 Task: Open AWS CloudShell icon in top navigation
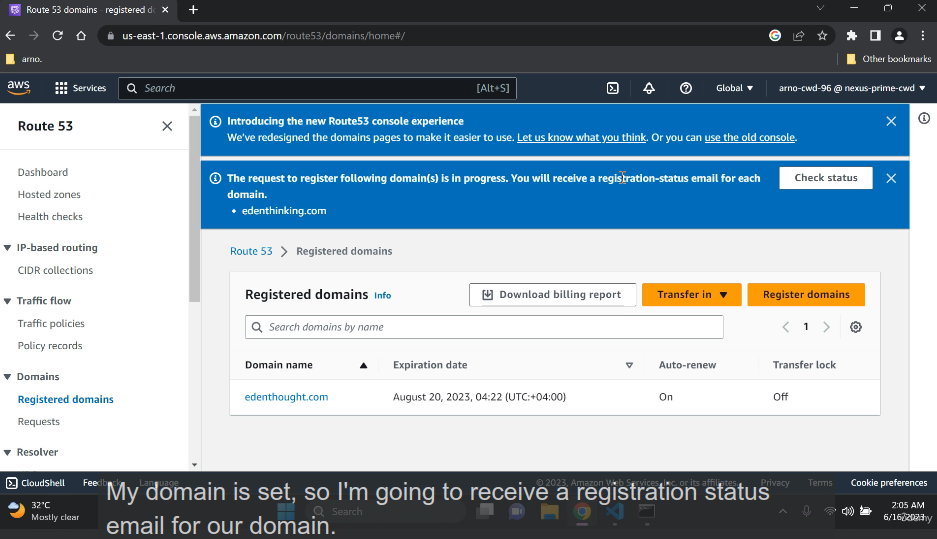613,88
